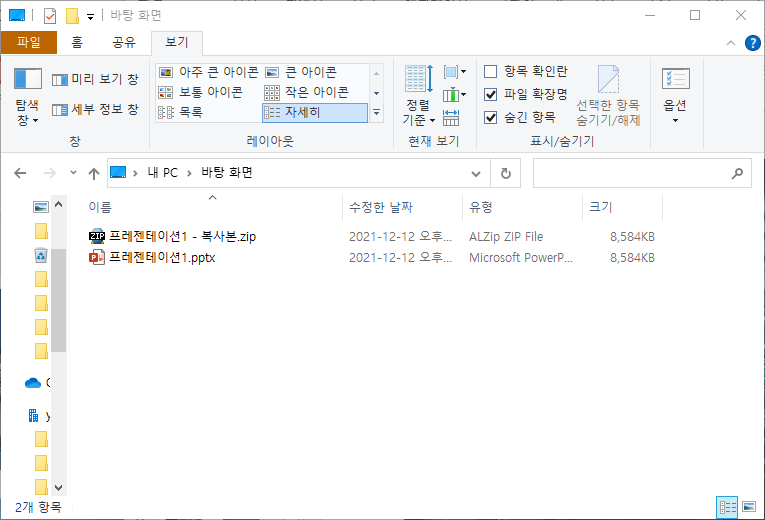Open the add columns dropdown icon
This screenshot has height=520, width=765.
point(454,94)
